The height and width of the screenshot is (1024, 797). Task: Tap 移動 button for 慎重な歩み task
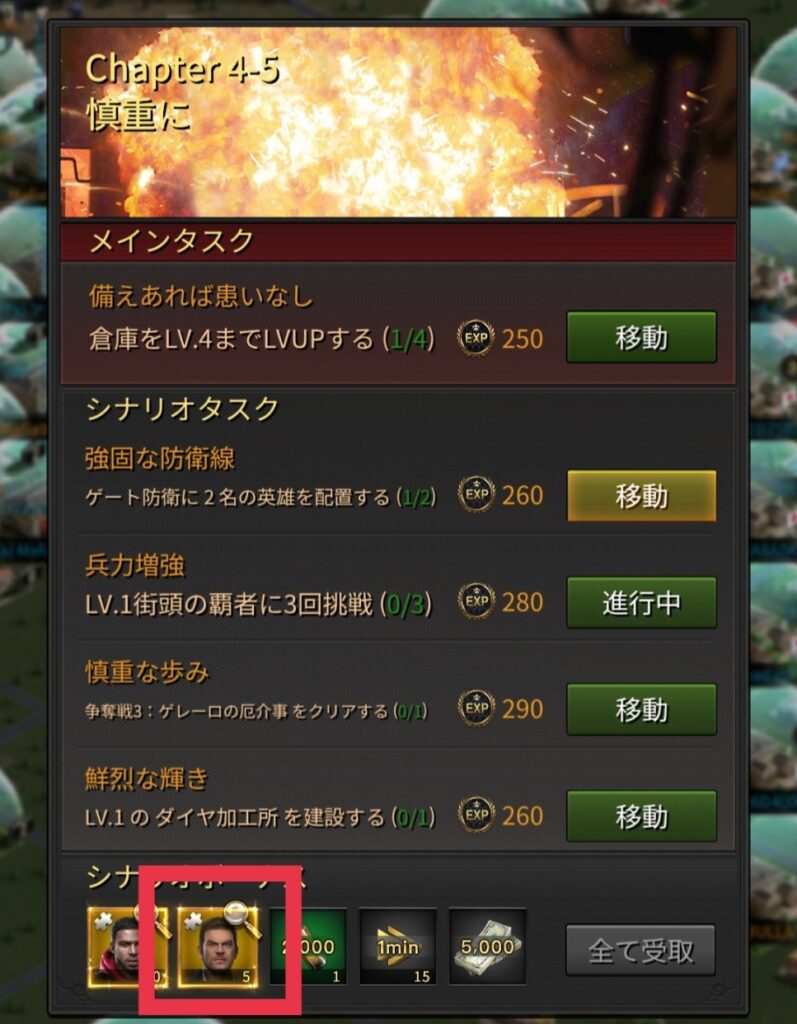coord(641,709)
